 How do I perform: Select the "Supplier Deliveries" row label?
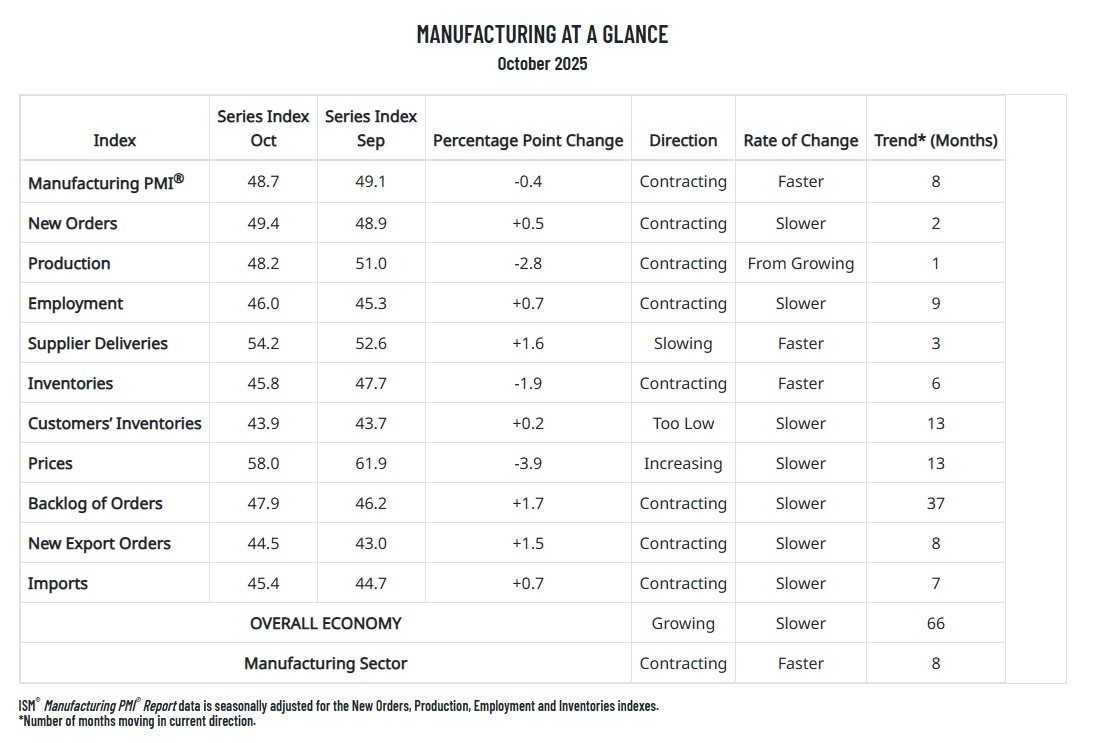(x=98, y=344)
